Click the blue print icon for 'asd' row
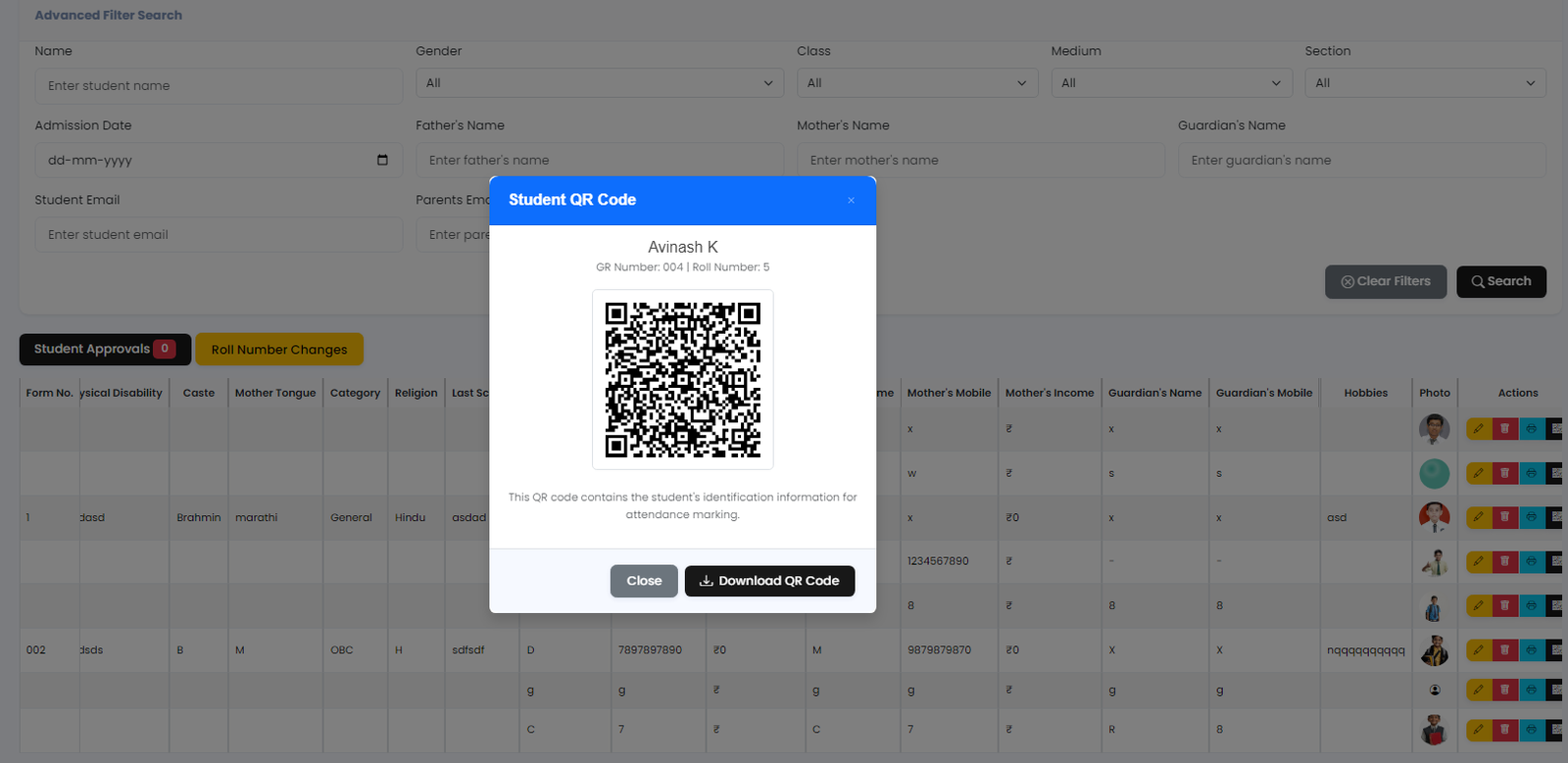The image size is (1568, 763). pos(1531,517)
